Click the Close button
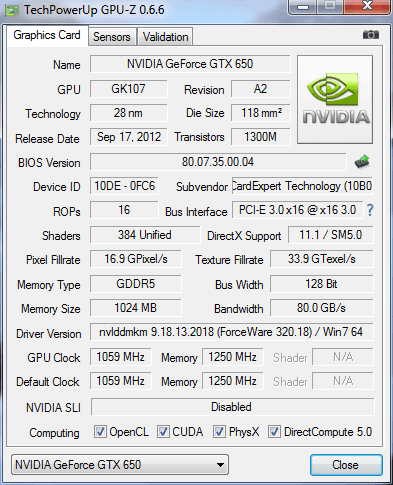This screenshot has height=485, width=393. click(x=346, y=465)
